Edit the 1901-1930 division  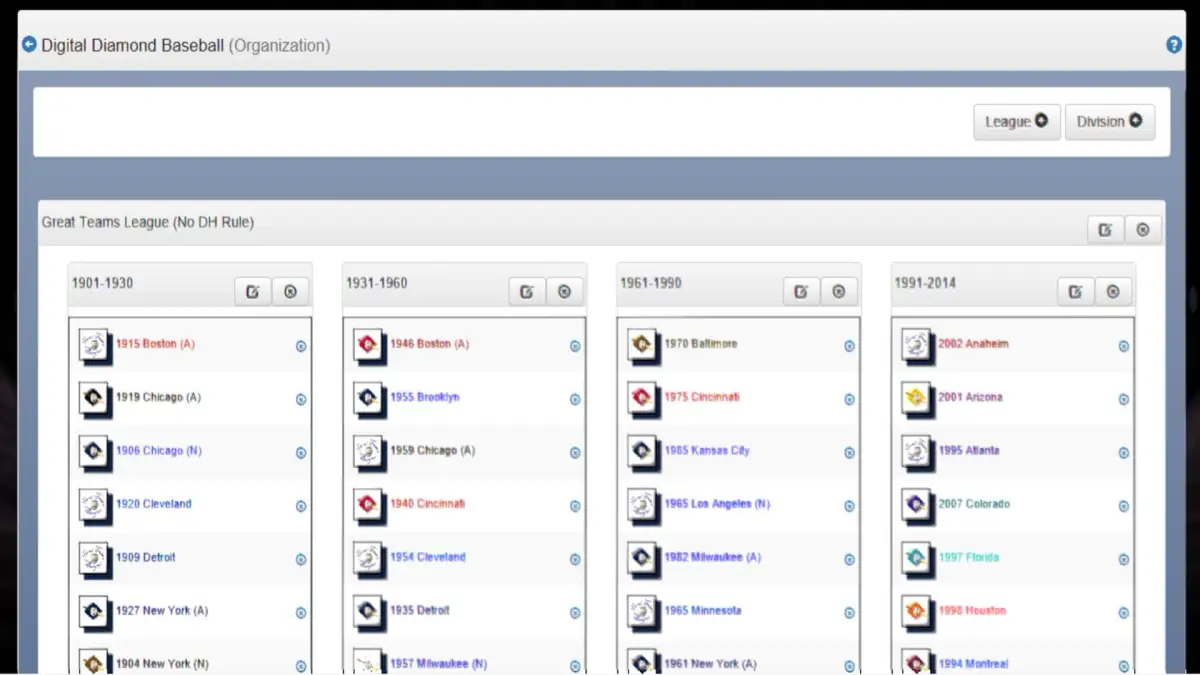(x=252, y=291)
